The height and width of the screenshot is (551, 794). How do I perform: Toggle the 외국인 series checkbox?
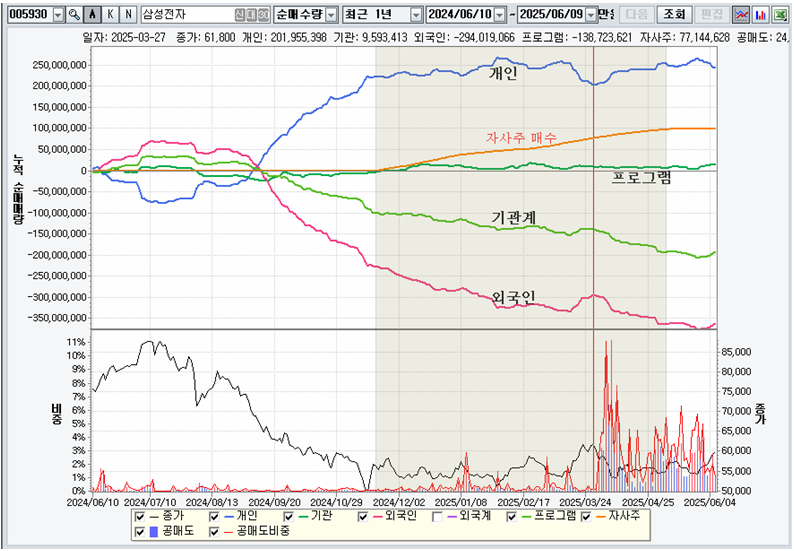pos(363,517)
